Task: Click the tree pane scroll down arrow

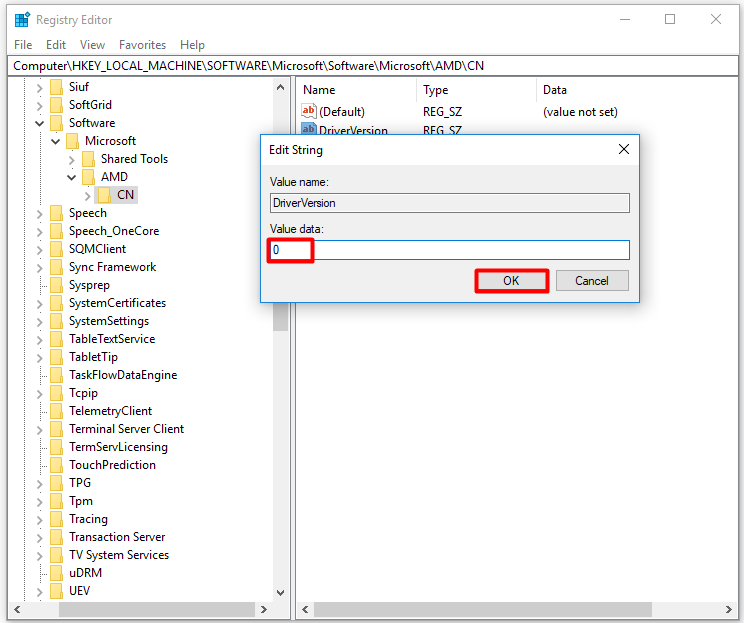Action: [280, 593]
